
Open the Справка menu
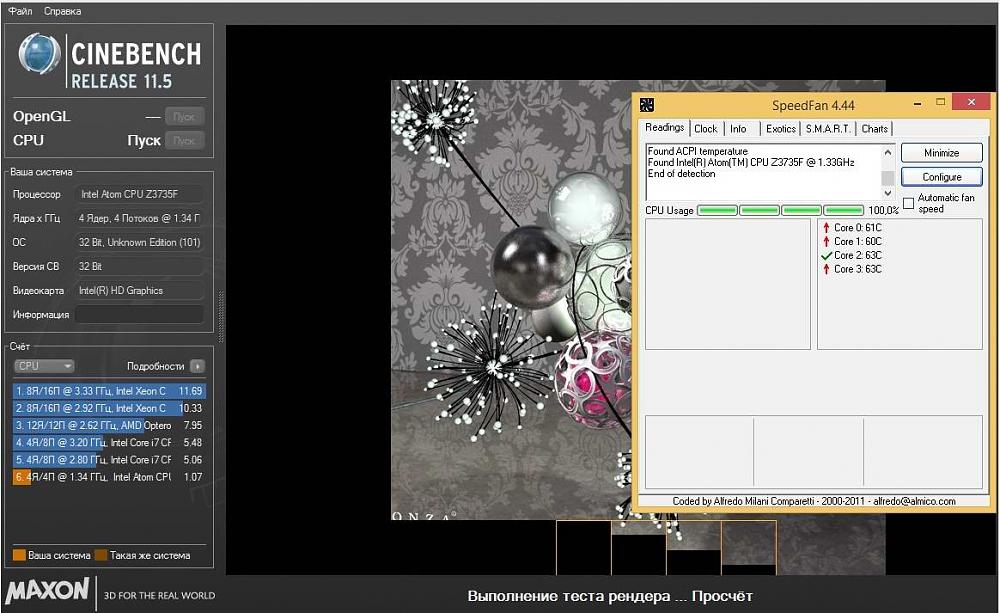(63, 11)
